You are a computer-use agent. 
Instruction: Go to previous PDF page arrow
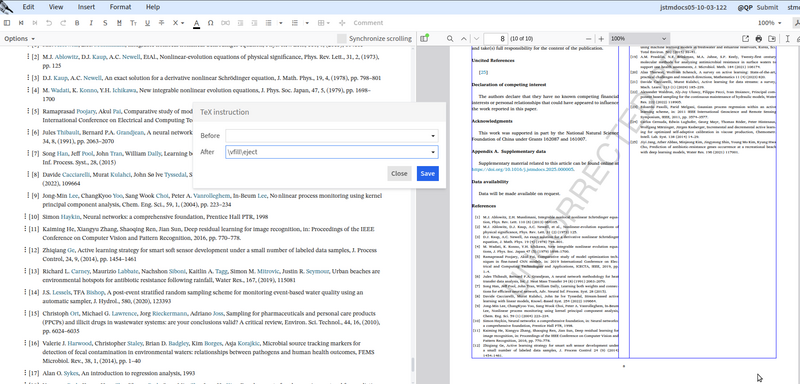463,39
